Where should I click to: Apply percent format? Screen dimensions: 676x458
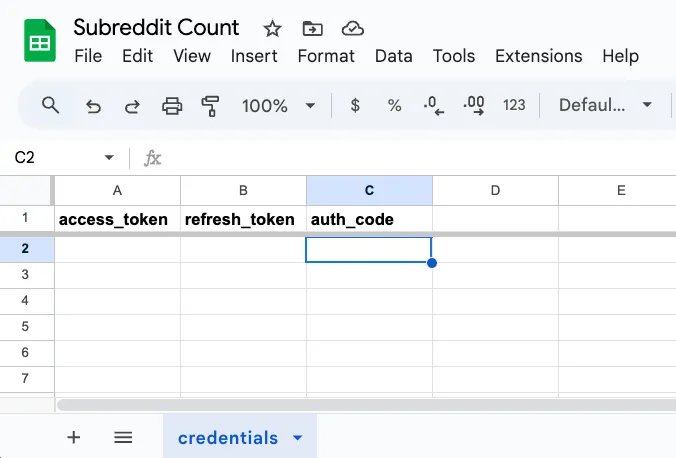coord(394,105)
